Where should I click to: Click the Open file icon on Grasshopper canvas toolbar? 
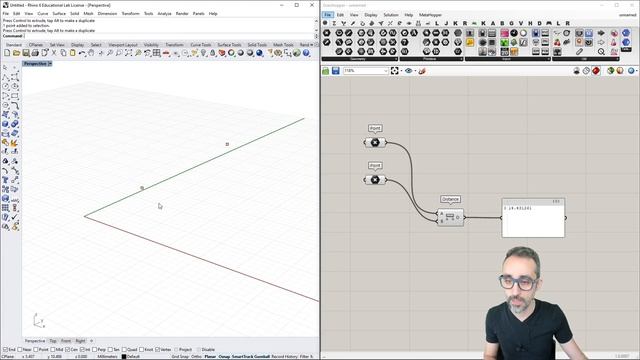pos(326,71)
